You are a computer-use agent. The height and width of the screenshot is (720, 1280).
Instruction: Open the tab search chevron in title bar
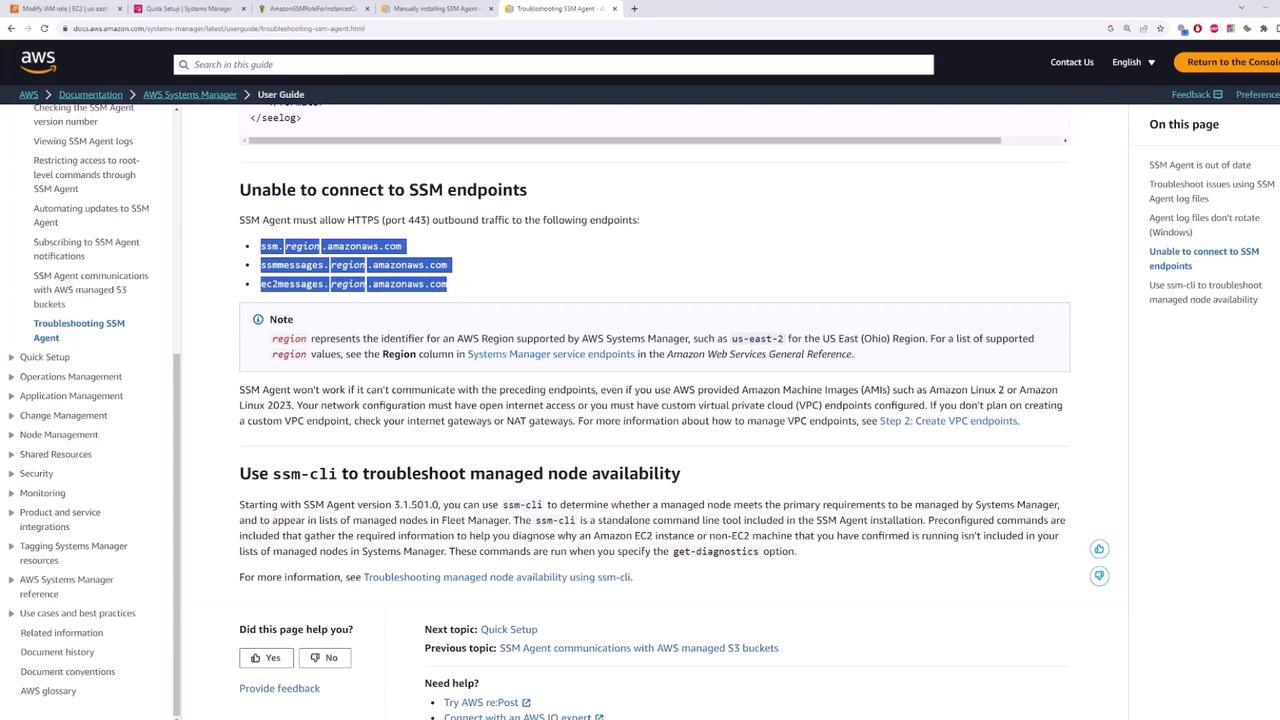(x=1241, y=8)
